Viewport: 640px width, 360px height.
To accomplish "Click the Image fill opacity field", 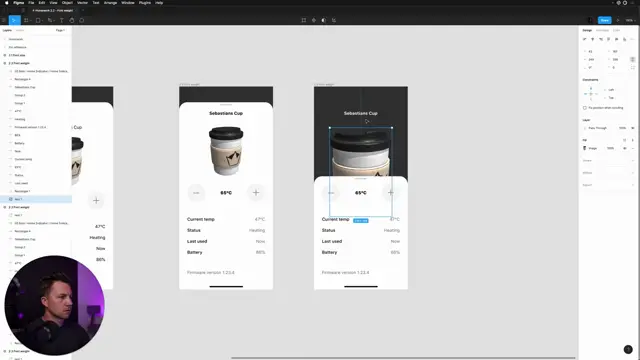I will pos(610,148).
